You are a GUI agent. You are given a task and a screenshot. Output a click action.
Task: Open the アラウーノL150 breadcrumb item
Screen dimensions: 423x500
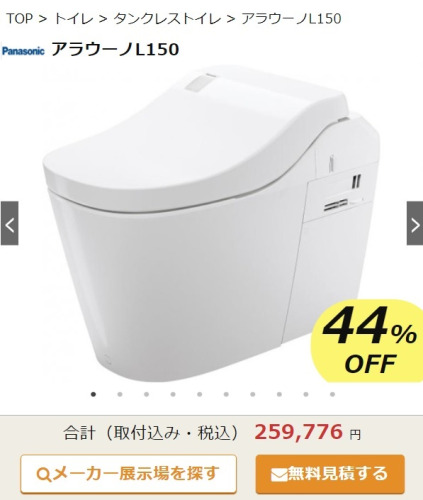(x=291, y=19)
